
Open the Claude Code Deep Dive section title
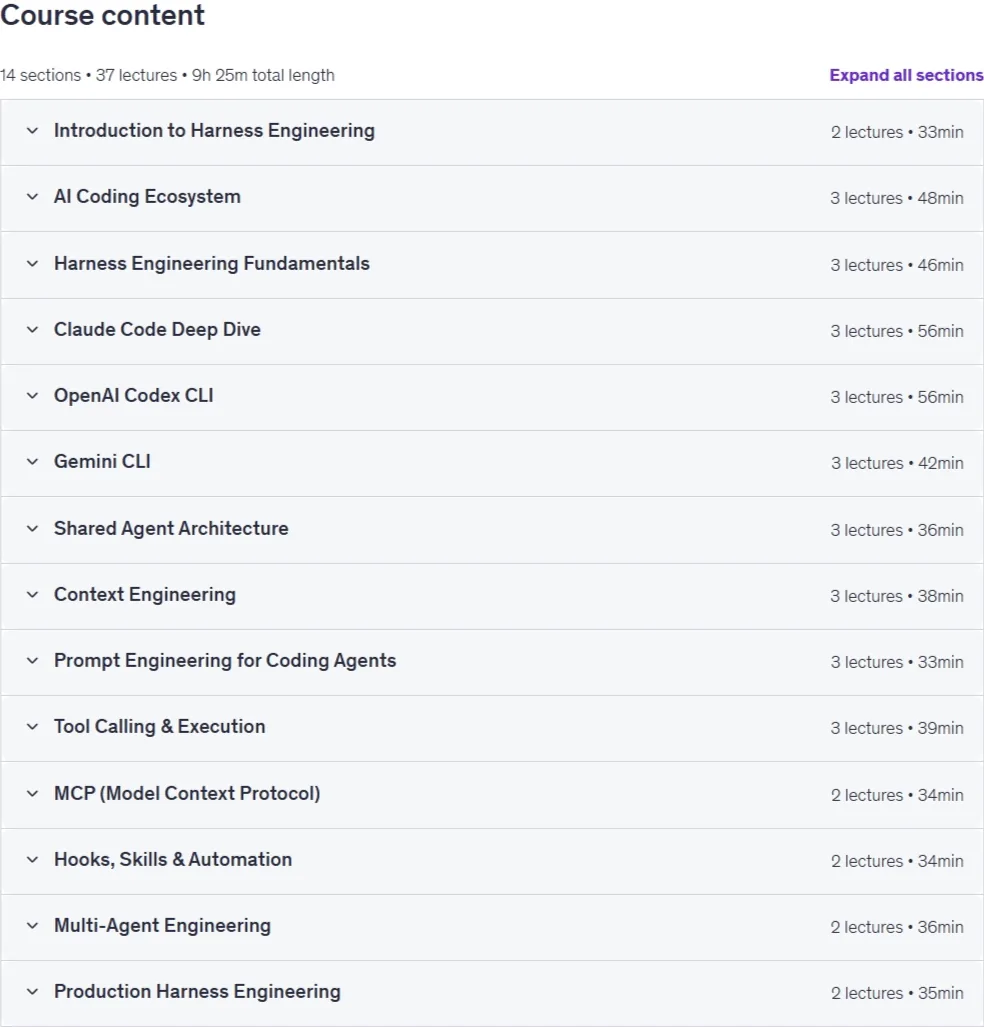(x=157, y=329)
